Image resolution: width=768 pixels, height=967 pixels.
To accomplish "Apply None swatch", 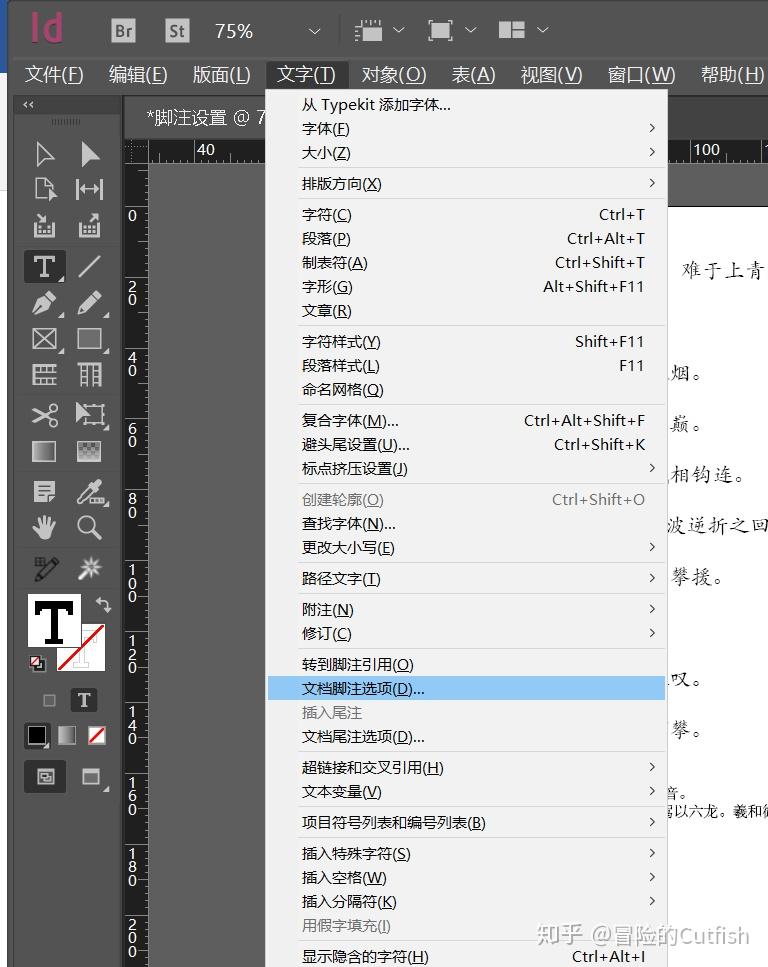I will coord(97,735).
